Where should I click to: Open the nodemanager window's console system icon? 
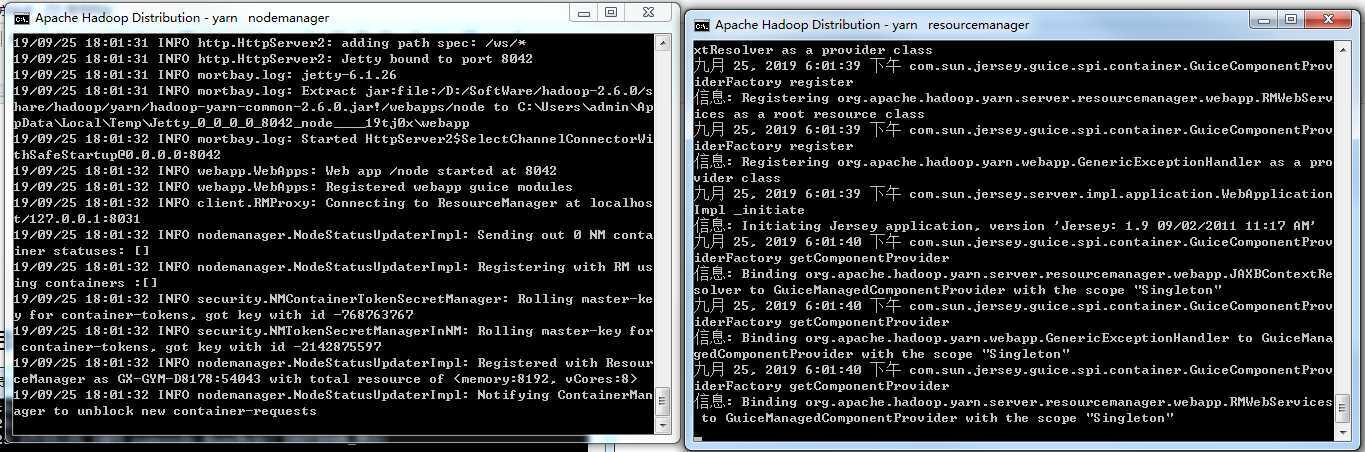[20, 17]
